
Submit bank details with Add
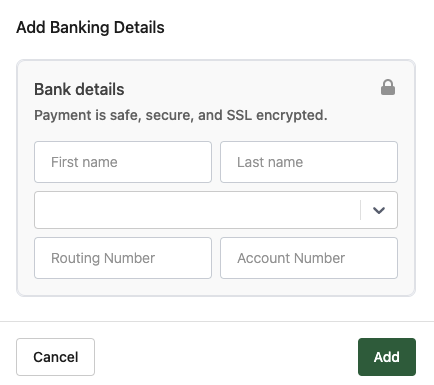click(x=387, y=357)
